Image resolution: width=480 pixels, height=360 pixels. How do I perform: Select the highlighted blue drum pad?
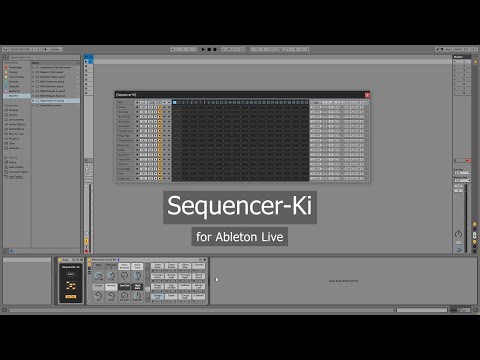point(158,296)
